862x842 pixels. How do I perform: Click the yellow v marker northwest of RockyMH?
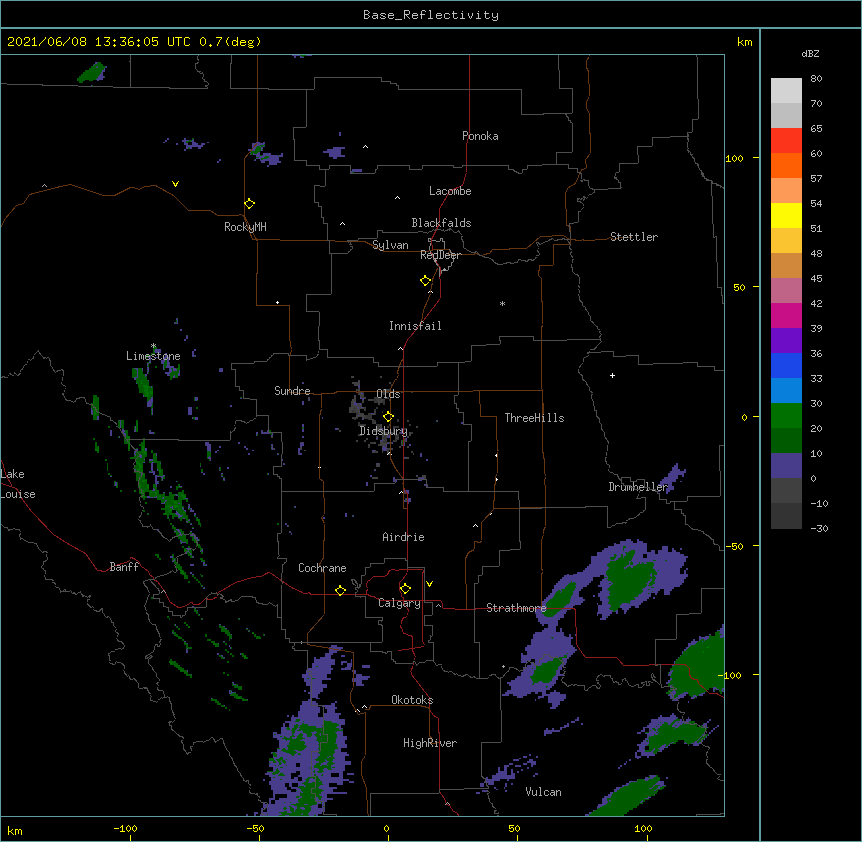[x=175, y=184]
